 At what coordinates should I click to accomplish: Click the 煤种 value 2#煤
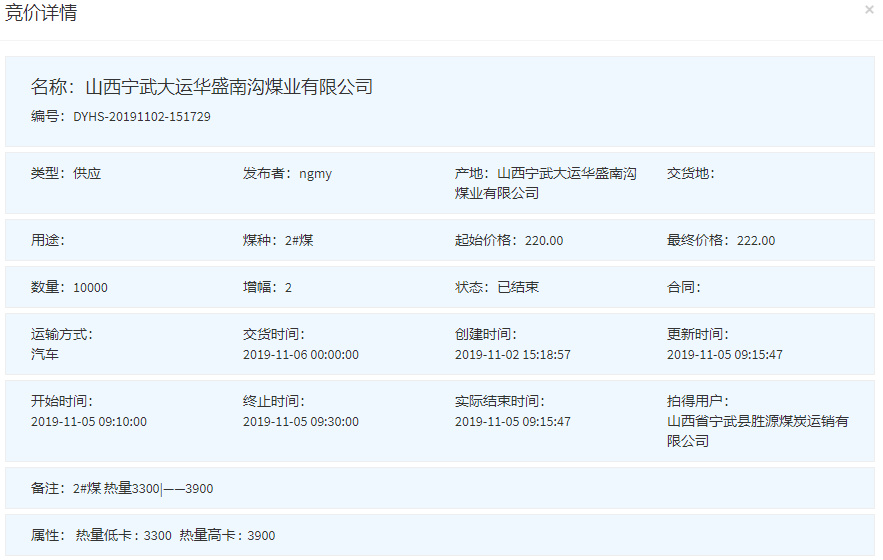point(299,241)
